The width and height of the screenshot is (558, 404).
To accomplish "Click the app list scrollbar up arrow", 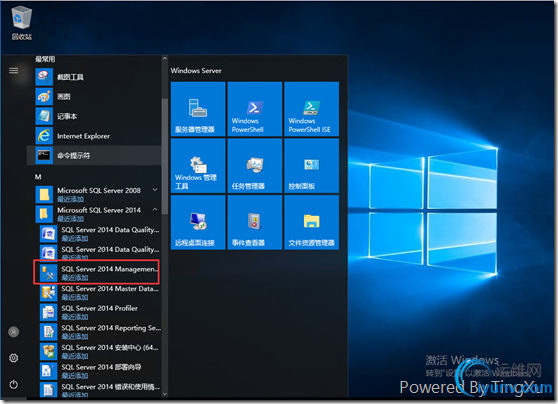I will click(x=165, y=58).
